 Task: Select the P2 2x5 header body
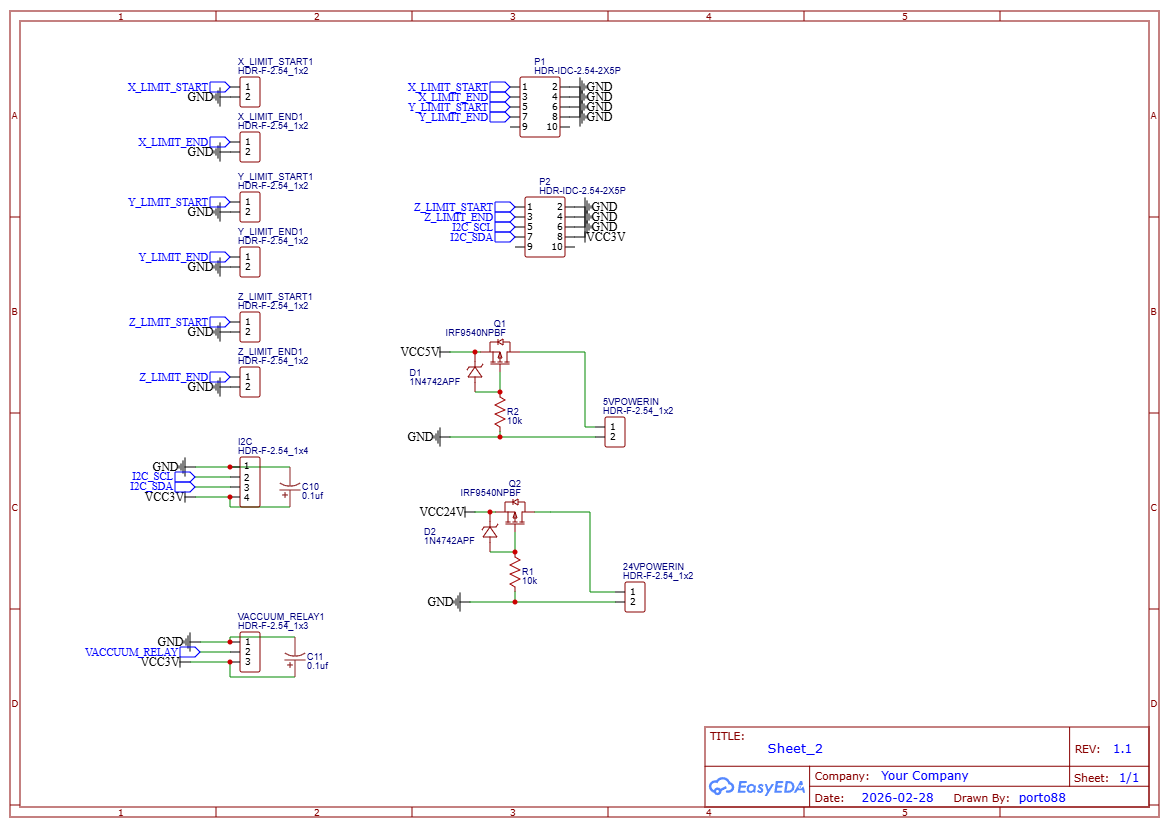click(x=545, y=227)
